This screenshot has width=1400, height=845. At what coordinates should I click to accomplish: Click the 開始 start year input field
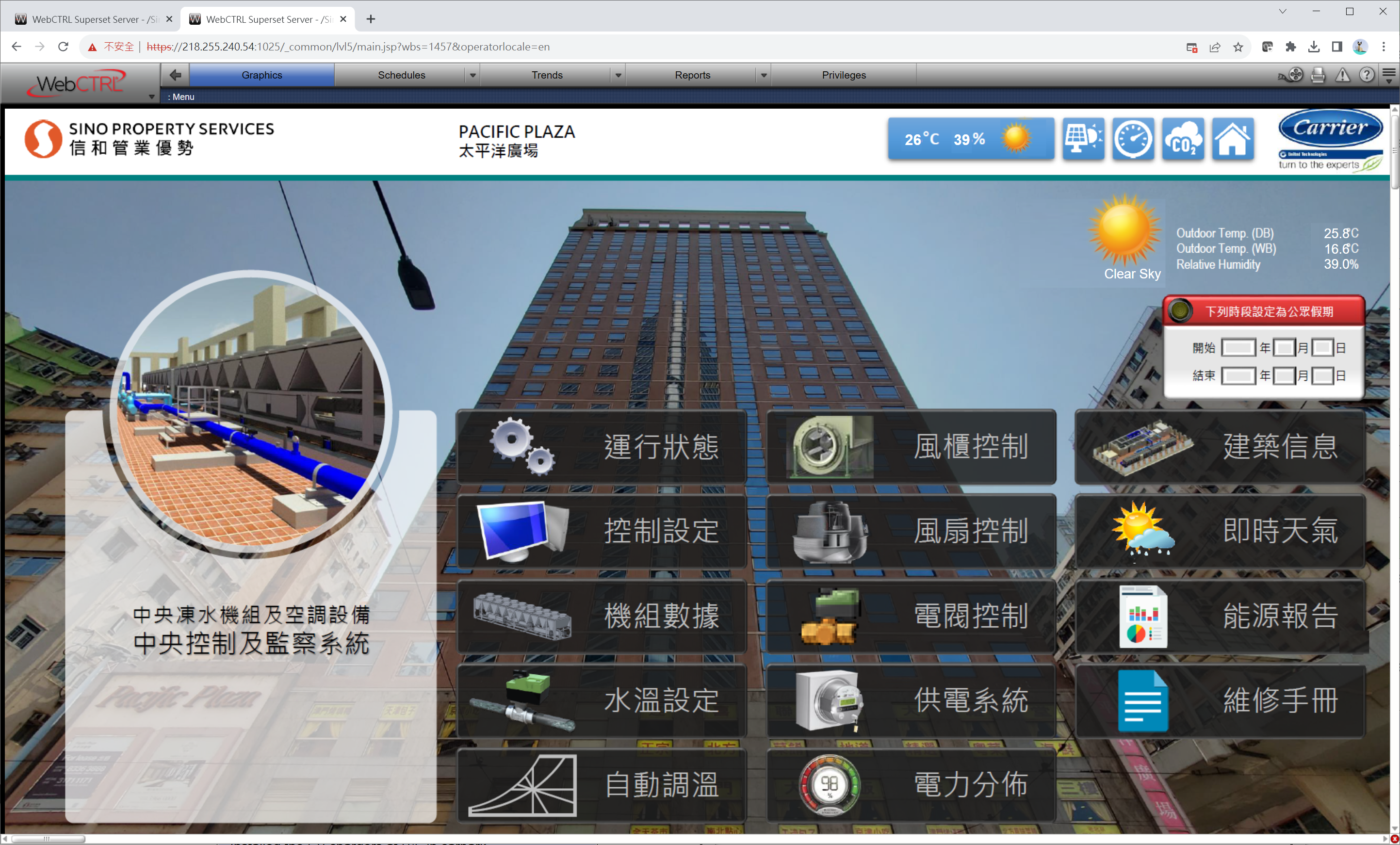coord(1237,348)
